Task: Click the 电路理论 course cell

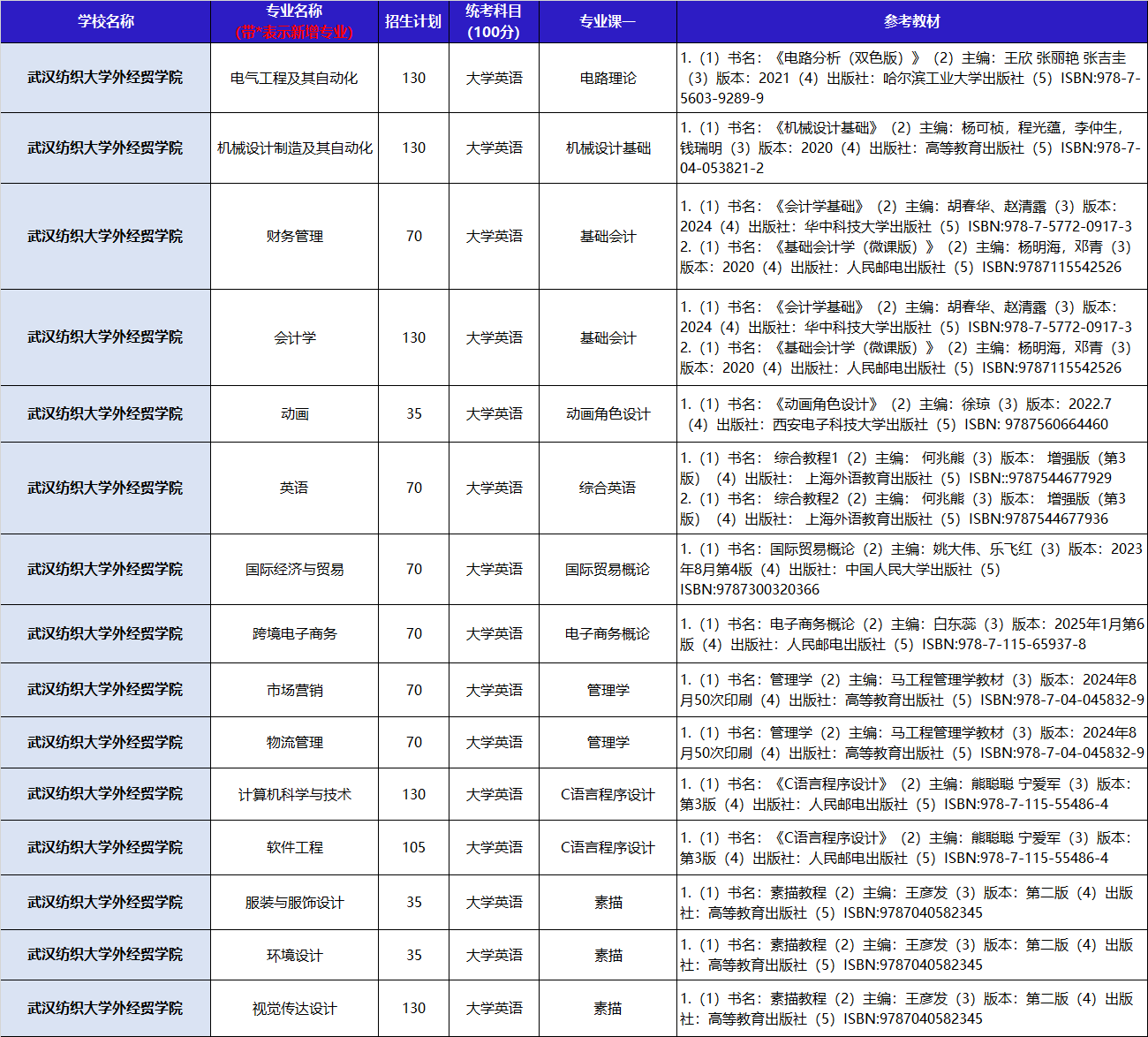Action: tap(608, 78)
